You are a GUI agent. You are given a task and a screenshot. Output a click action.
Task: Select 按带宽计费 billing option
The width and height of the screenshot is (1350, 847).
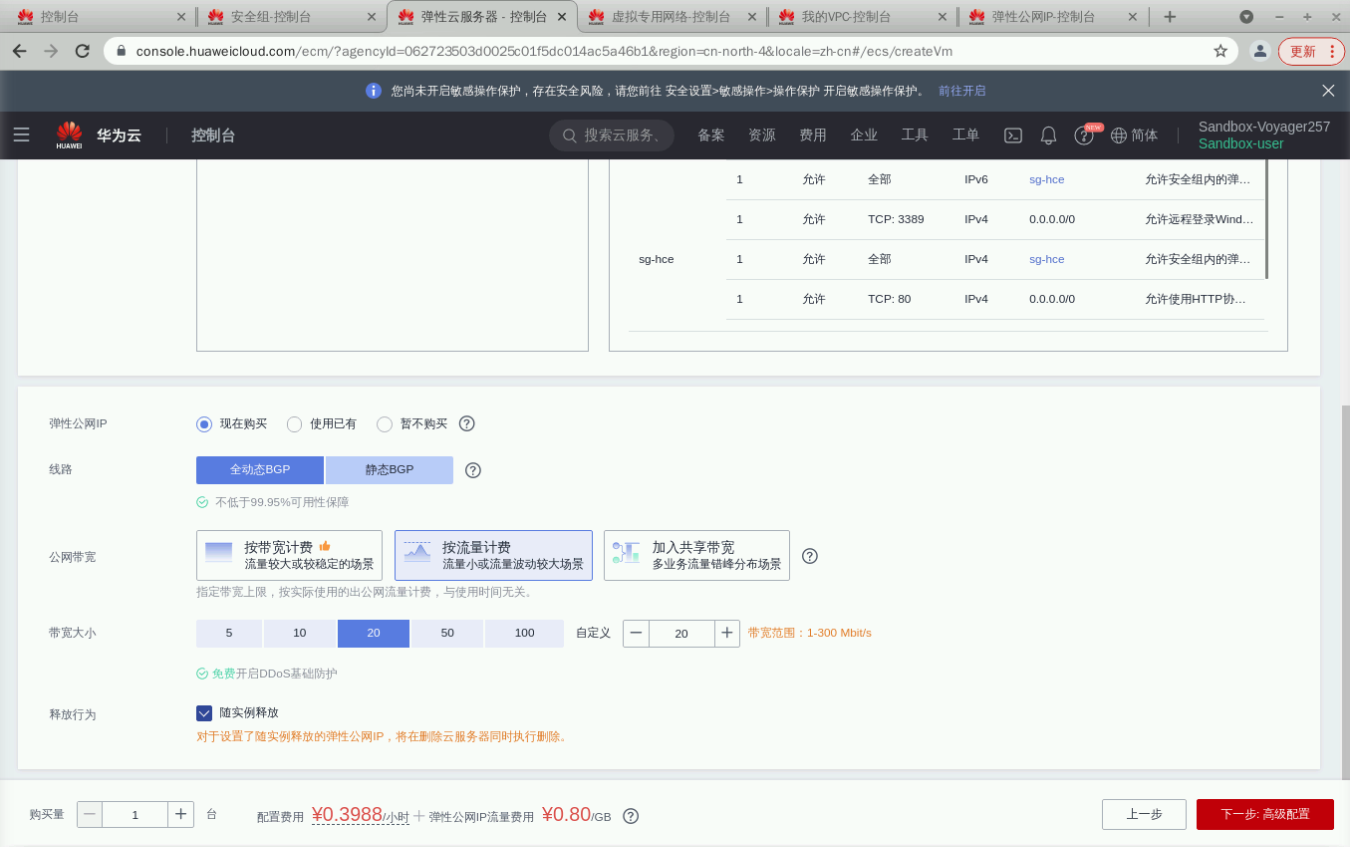point(289,555)
